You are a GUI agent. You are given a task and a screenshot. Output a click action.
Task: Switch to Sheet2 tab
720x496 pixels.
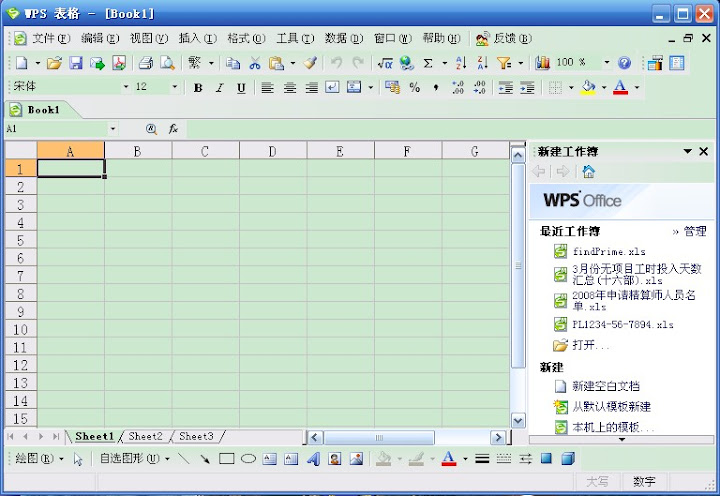(146, 436)
